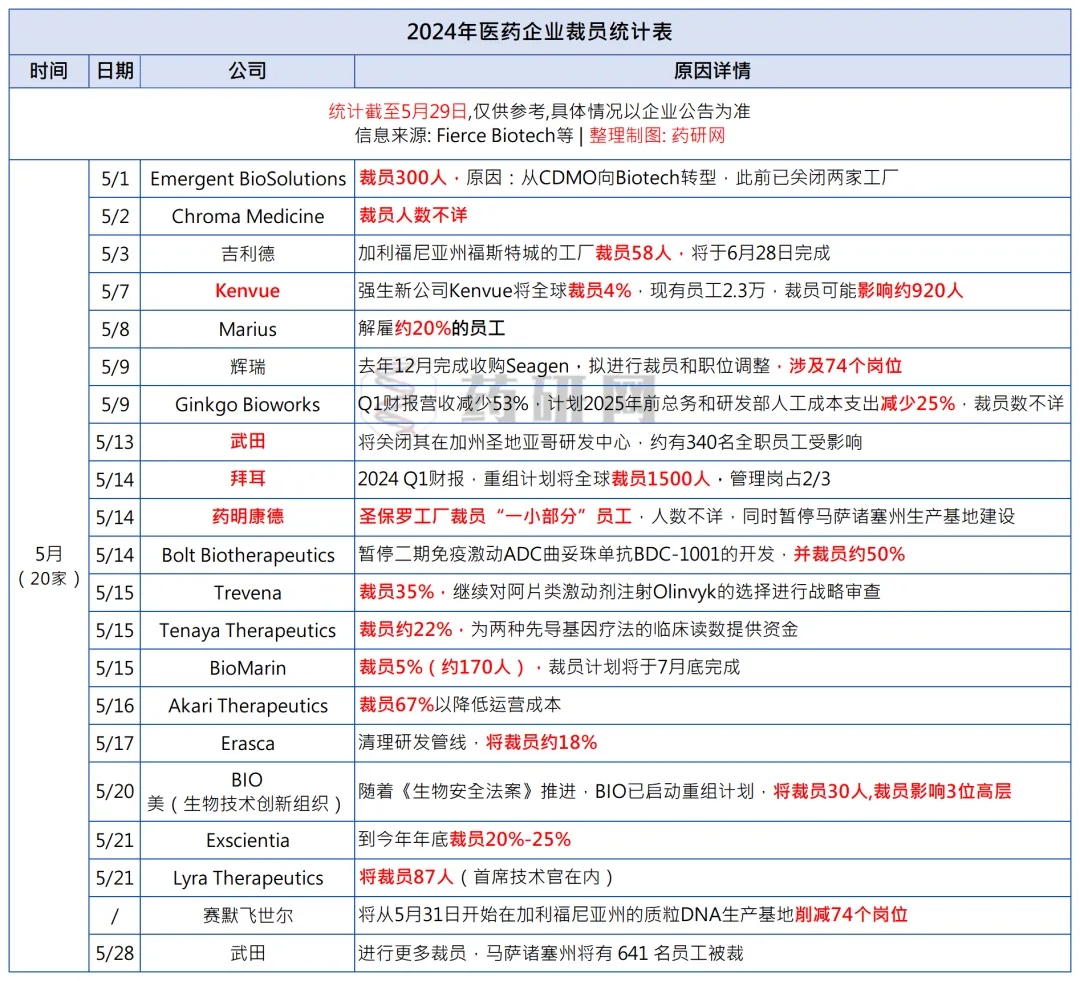Select the 5/2 date cell
Screen dimensions: 1080x981
115,216
